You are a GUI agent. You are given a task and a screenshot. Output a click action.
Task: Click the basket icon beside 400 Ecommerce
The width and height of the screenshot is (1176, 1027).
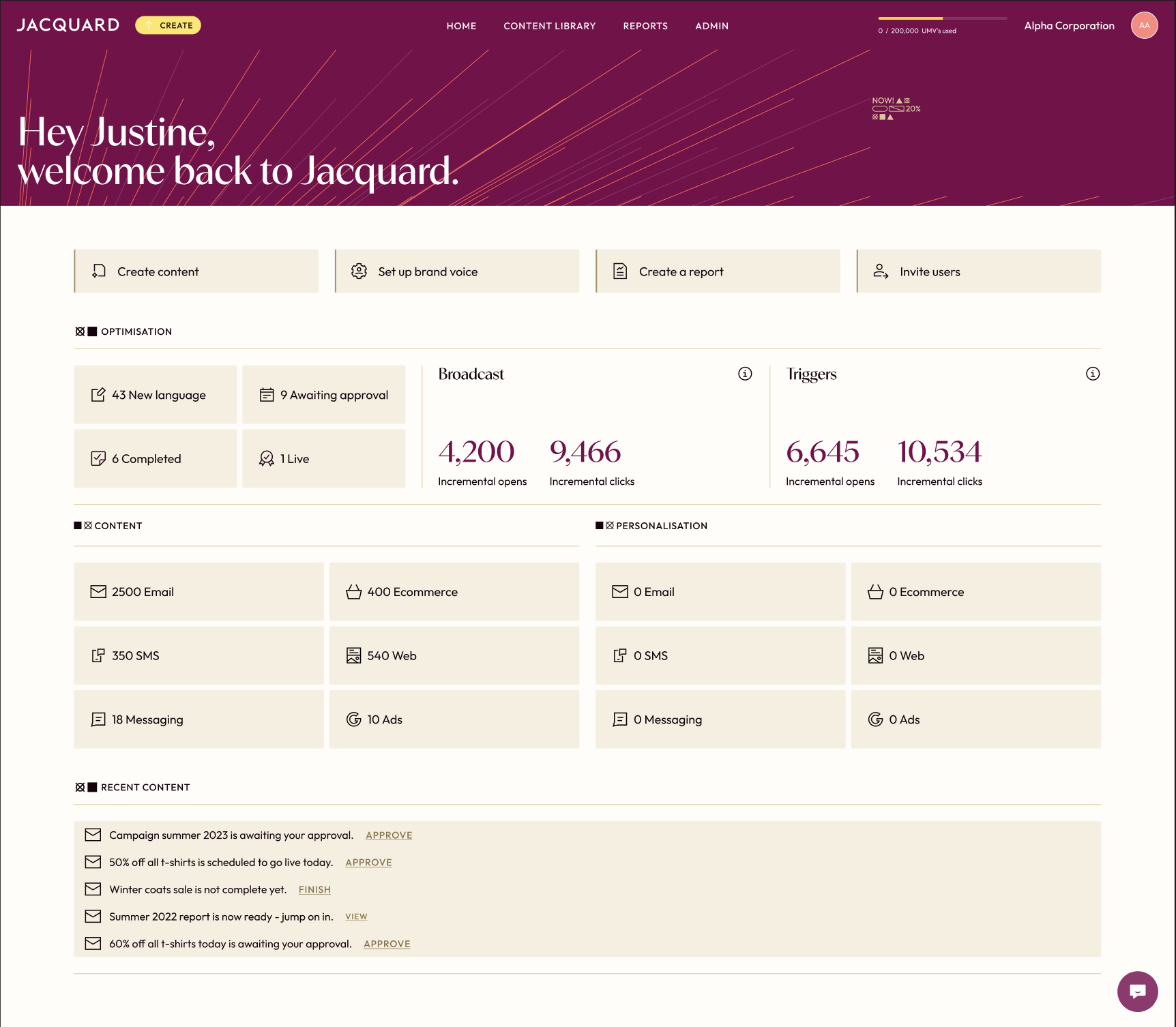[x=354, y=592]
